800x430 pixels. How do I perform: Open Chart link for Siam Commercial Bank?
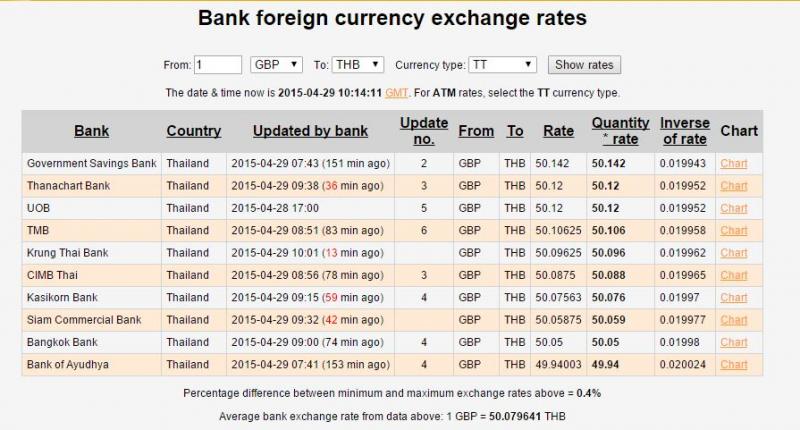[734, 320]
